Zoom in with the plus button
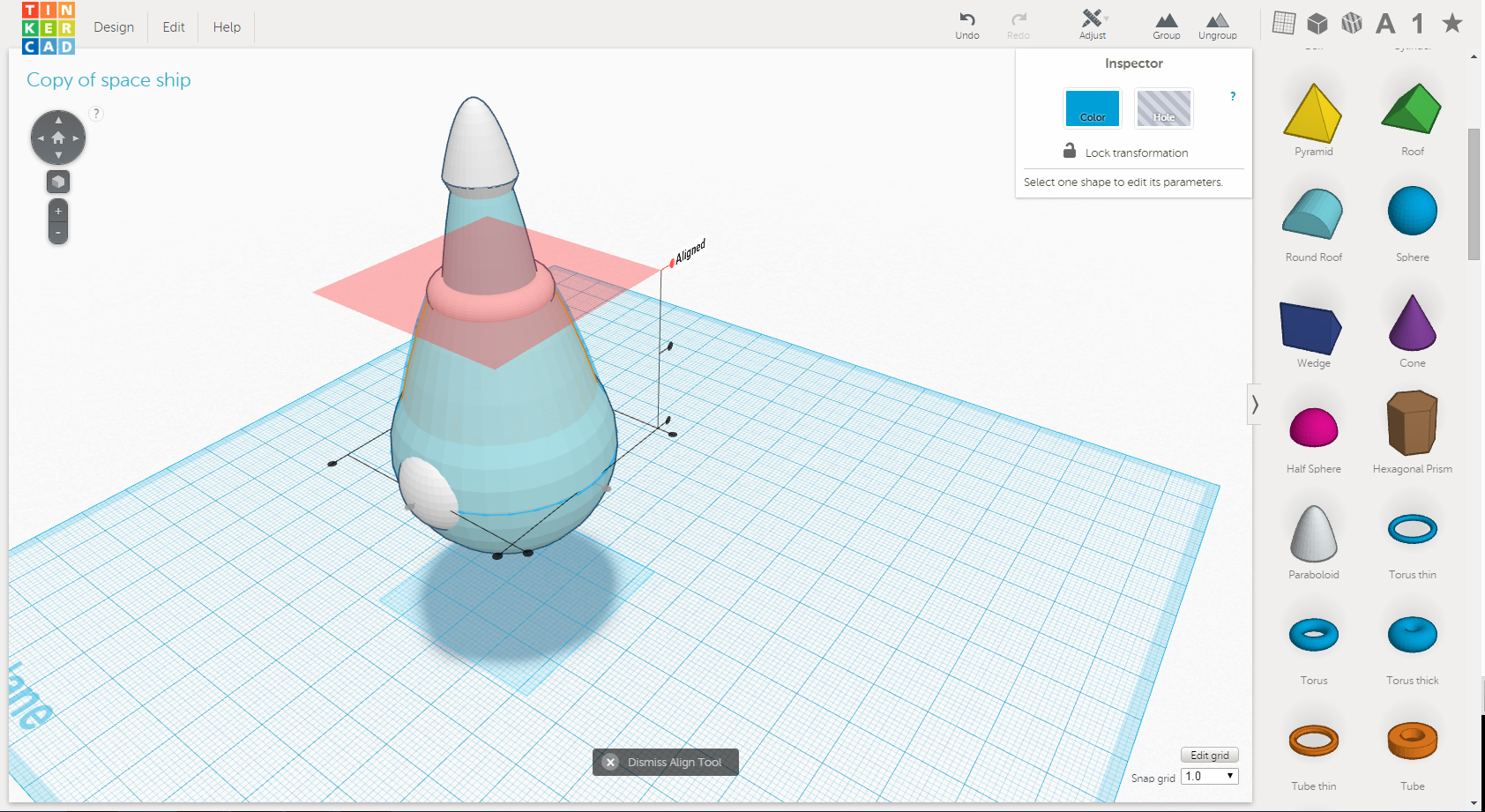1485x812 pixels. coord(58,212)
